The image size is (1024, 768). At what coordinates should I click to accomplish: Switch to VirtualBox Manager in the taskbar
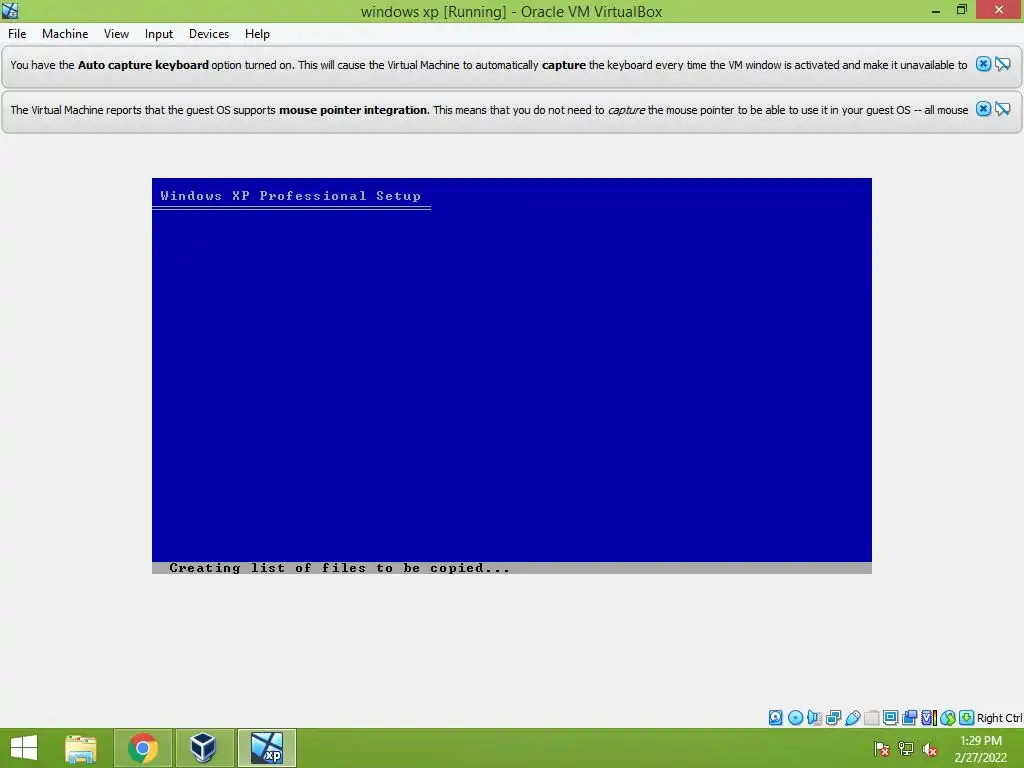(204, 748)
